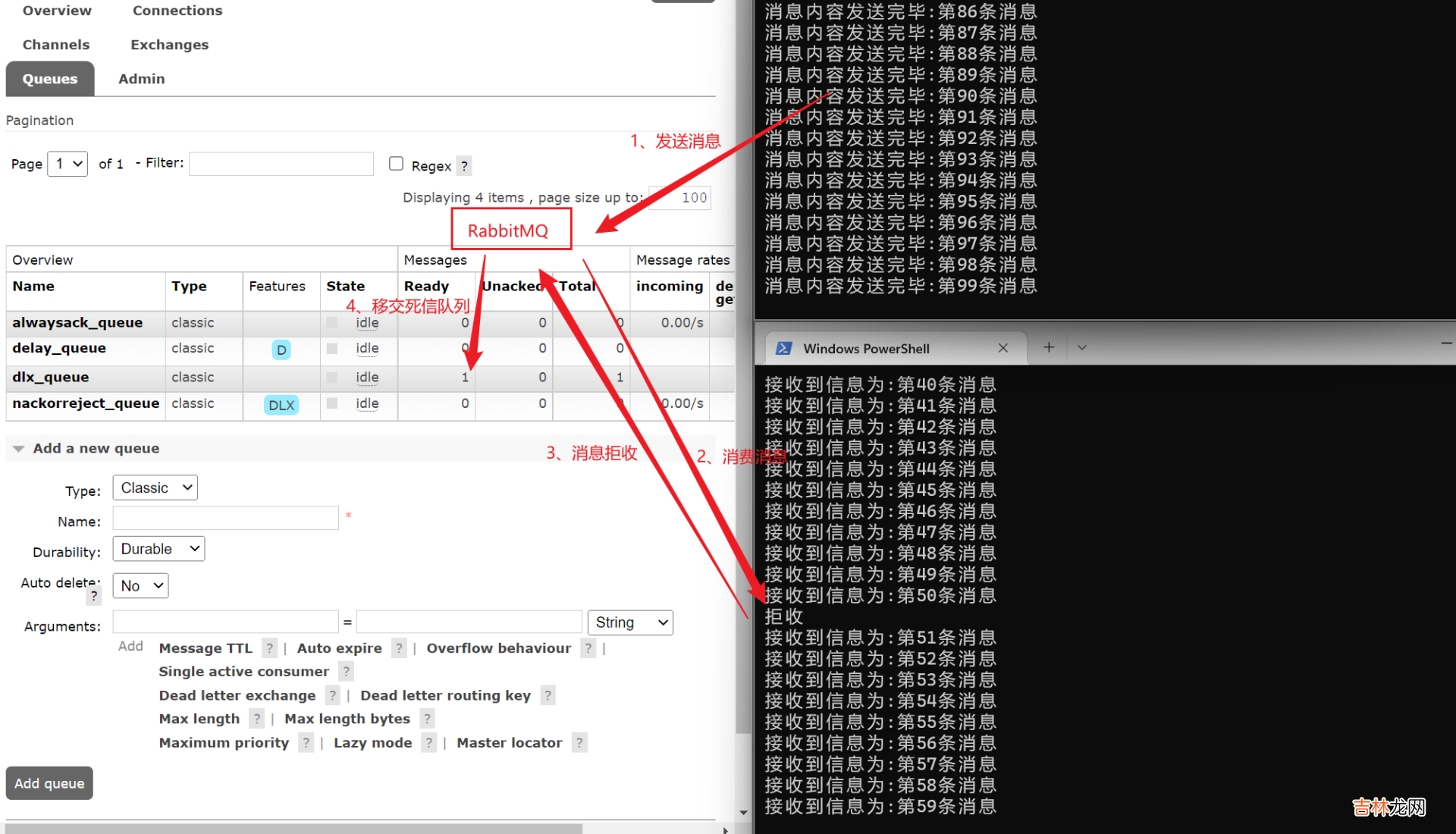
Task: Click the Regex help question mark icon
Action: click(464, 166)
